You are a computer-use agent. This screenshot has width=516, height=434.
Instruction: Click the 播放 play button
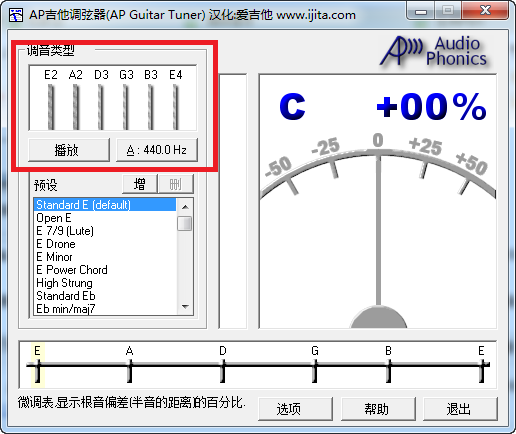pyautogui.click(x=69, y=150)
